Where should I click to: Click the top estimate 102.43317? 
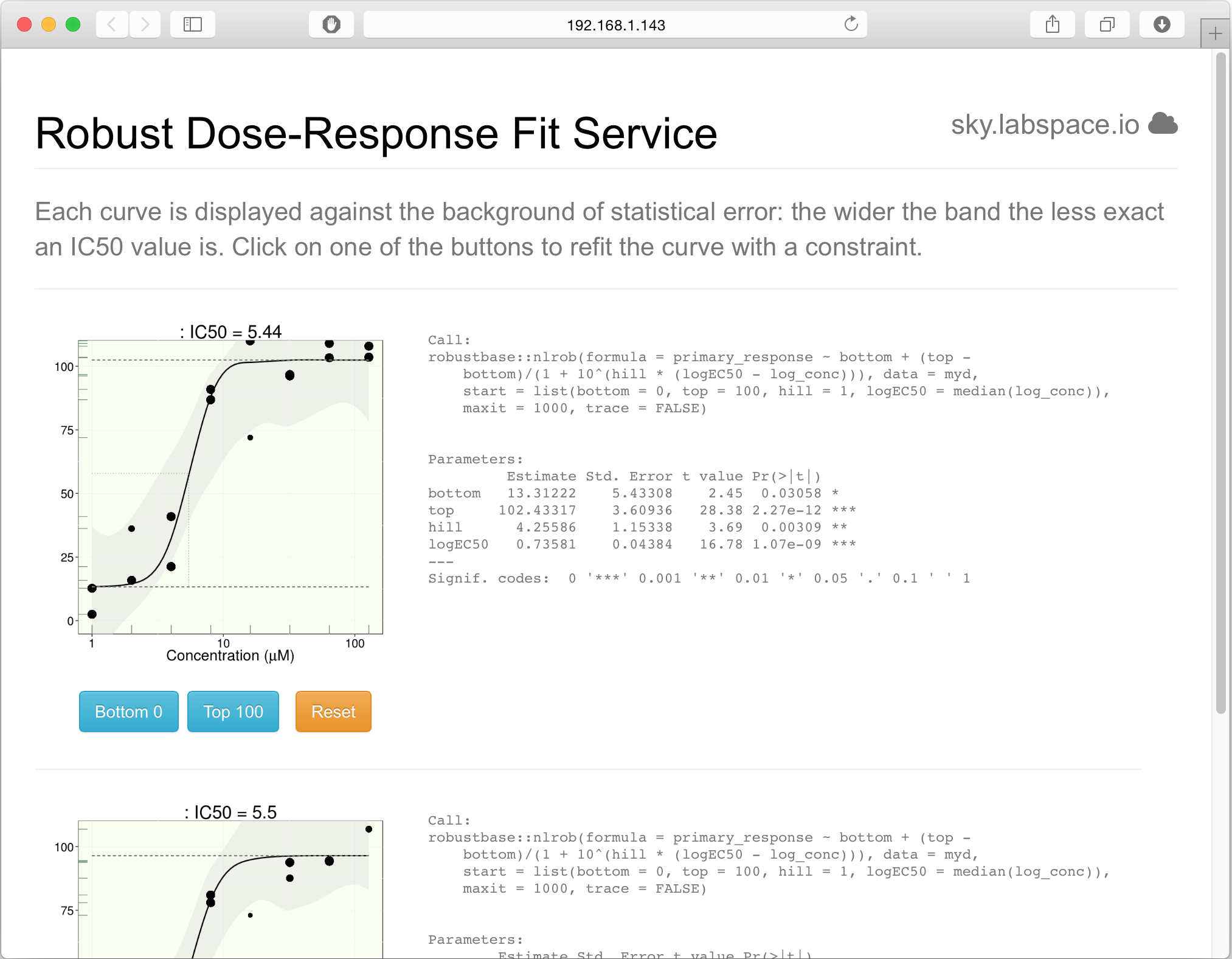coord(537,510)
